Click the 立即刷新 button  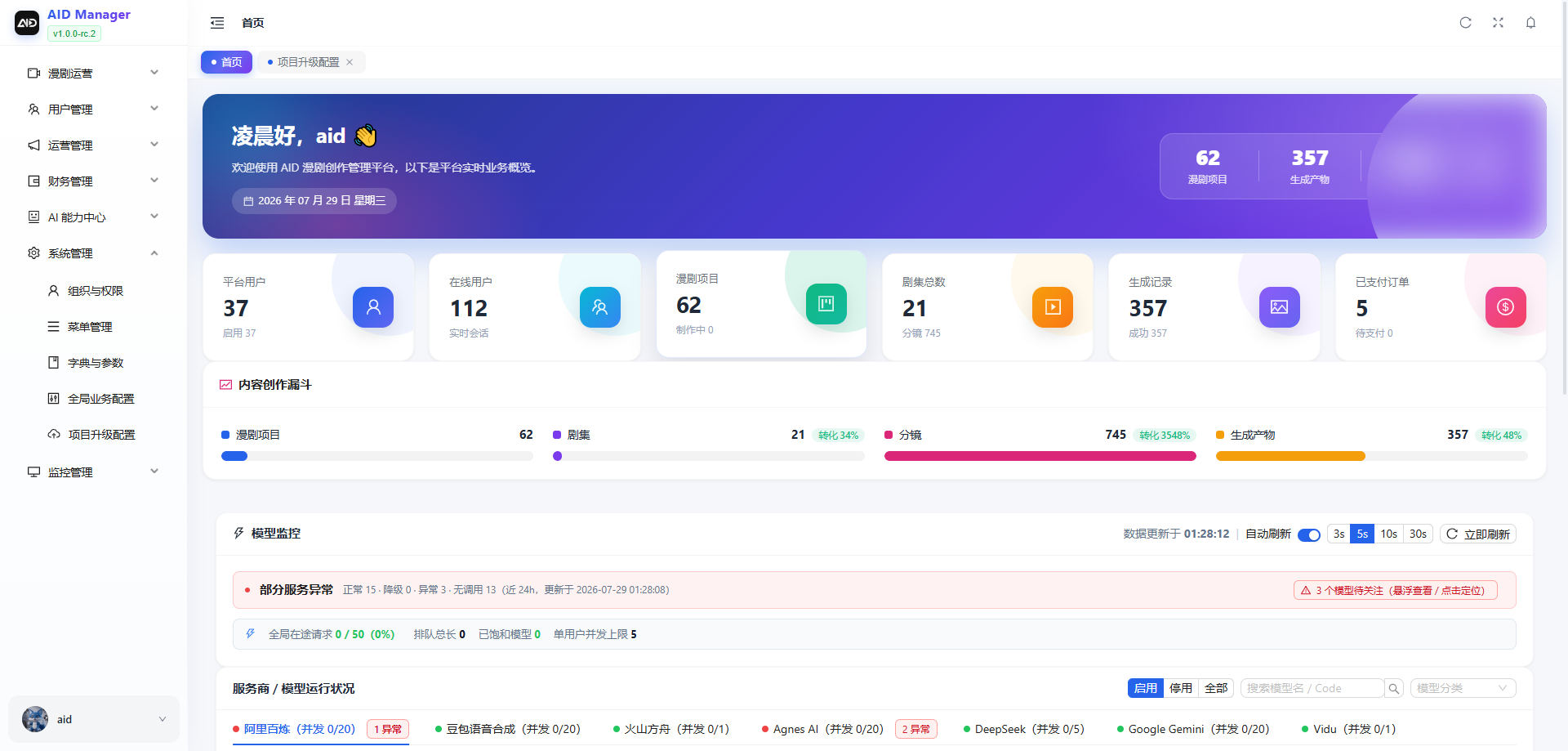(1478, 534)
